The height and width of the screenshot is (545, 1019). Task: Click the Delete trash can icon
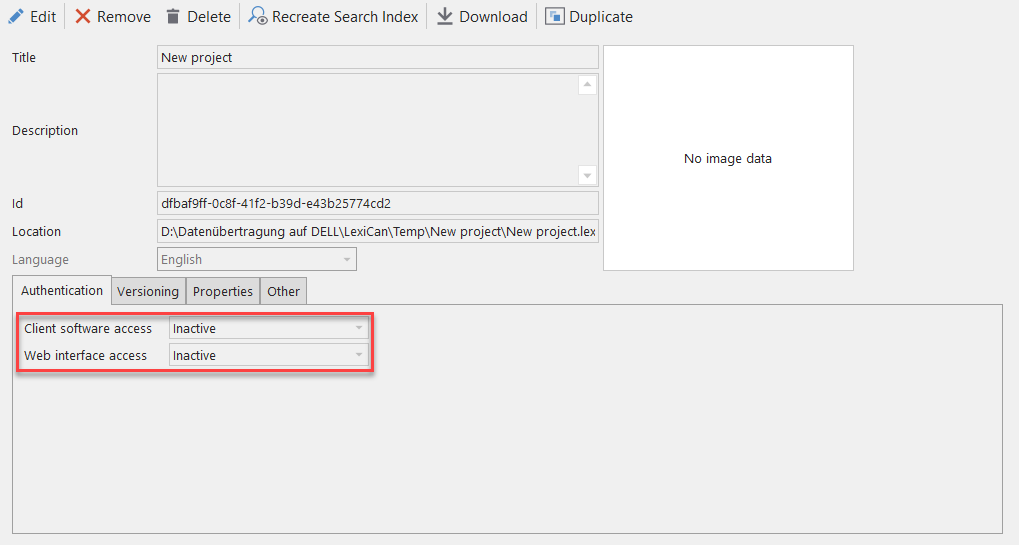click(173, 16)
